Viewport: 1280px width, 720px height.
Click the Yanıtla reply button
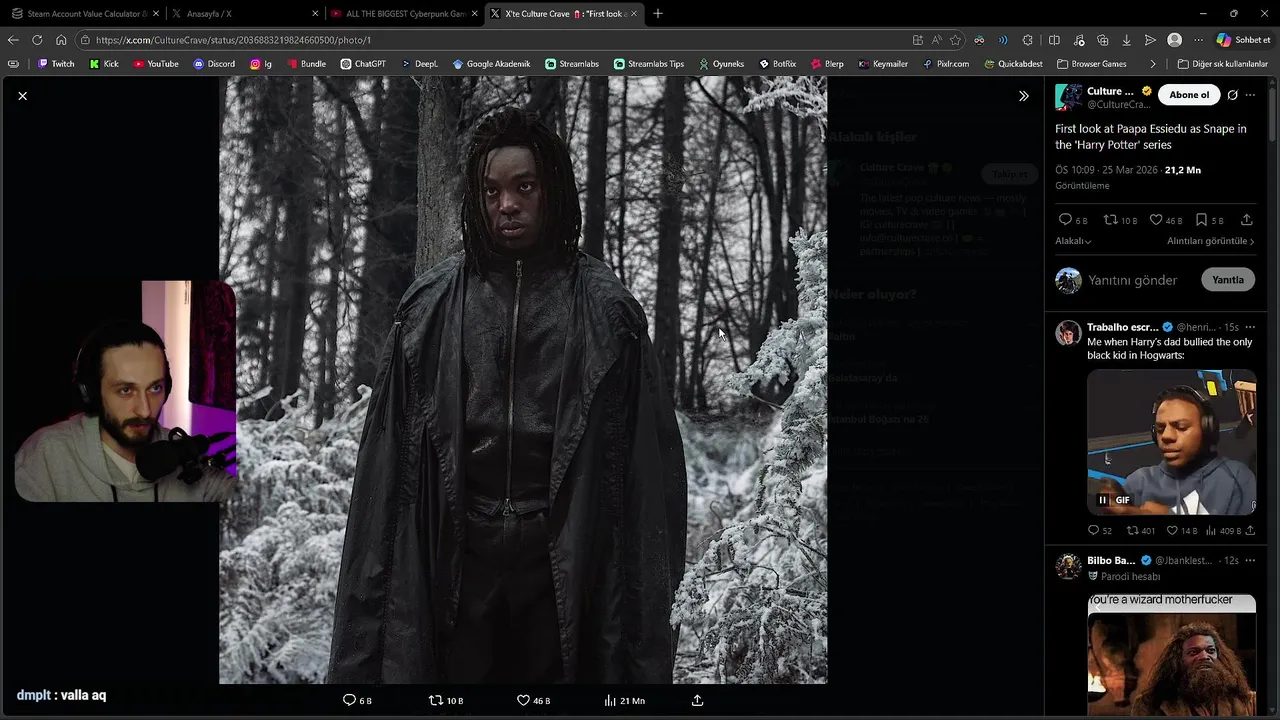click(1228, 280)
